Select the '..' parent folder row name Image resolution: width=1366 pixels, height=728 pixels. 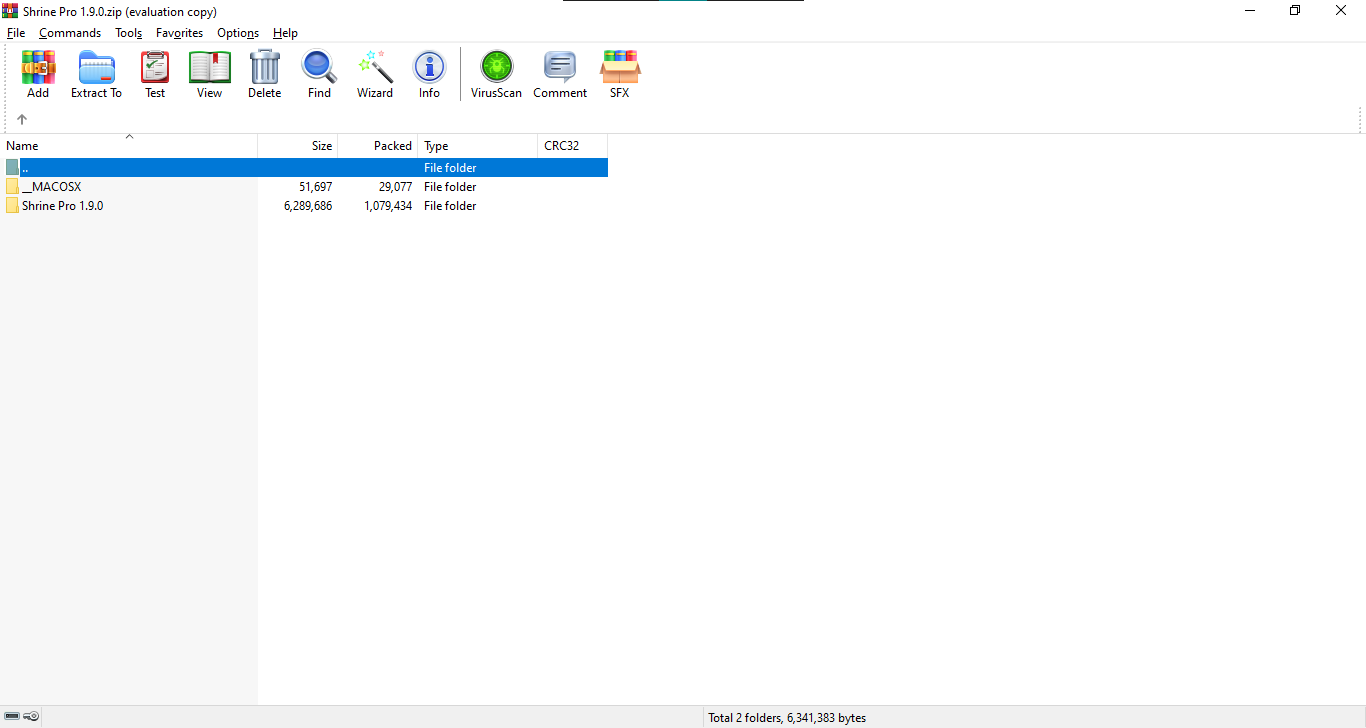(25, 168)
